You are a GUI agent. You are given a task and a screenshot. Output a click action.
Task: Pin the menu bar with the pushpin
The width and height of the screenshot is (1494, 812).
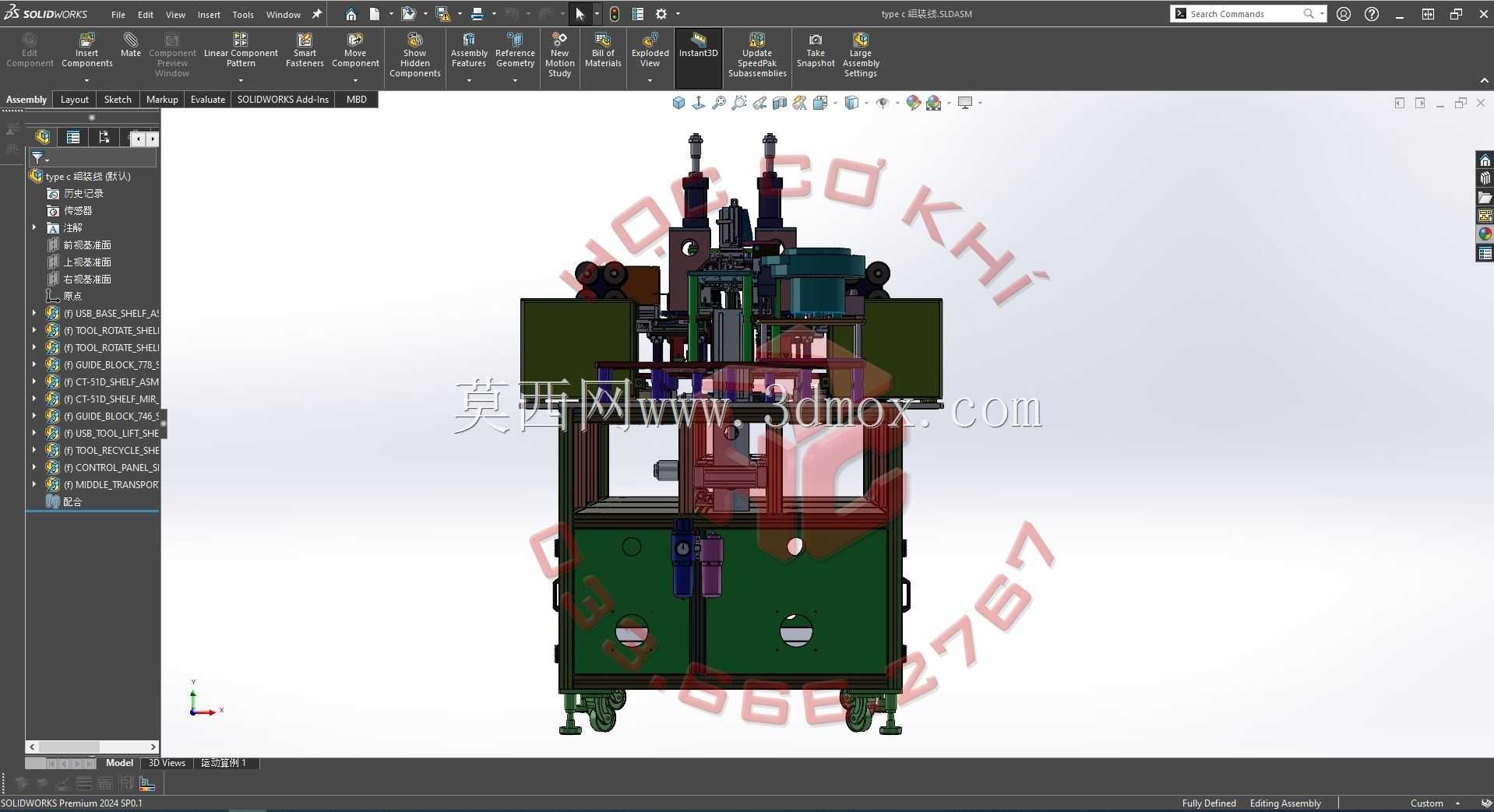(x=317, y=14)
